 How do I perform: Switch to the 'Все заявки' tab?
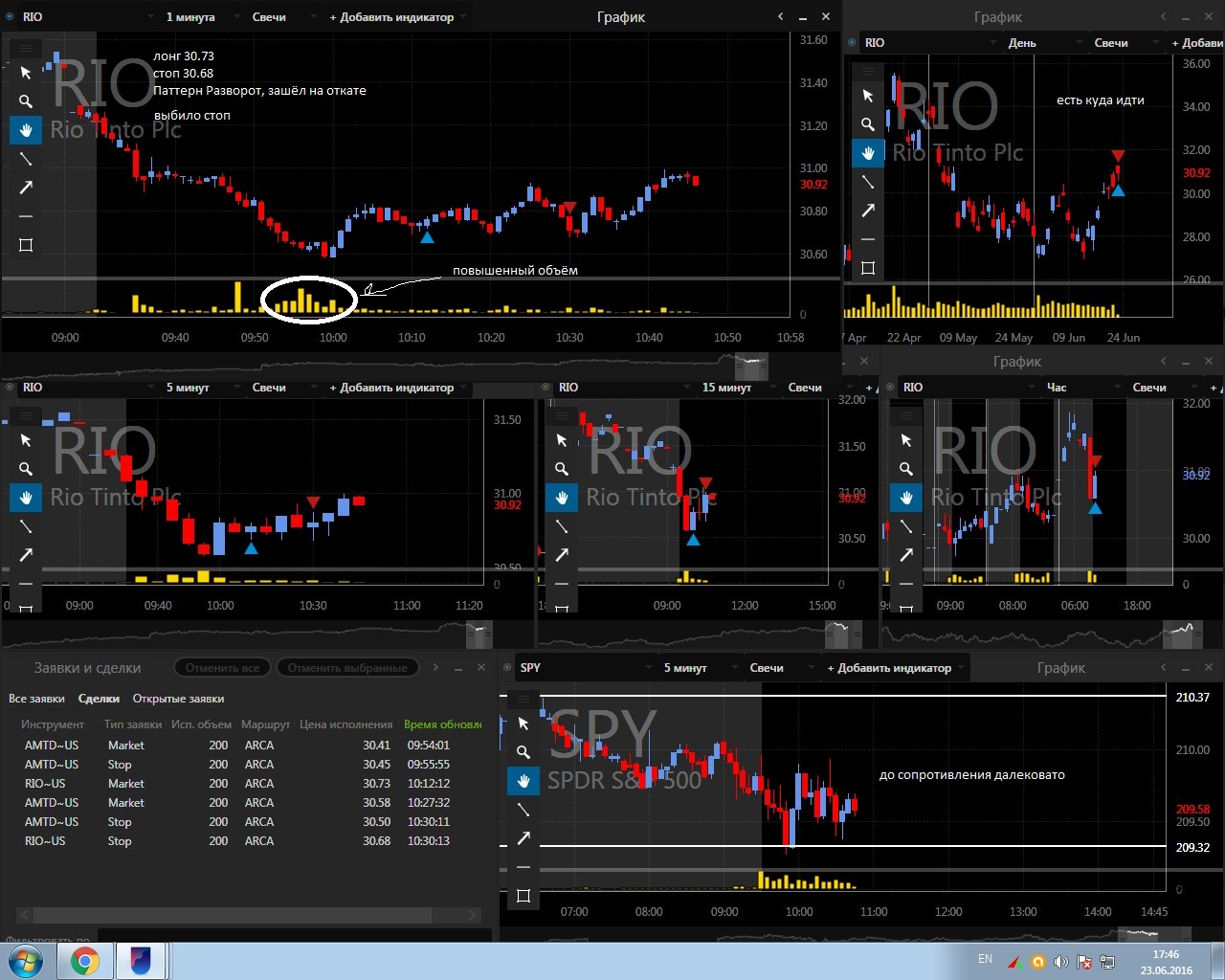click(x=36, y=699)
